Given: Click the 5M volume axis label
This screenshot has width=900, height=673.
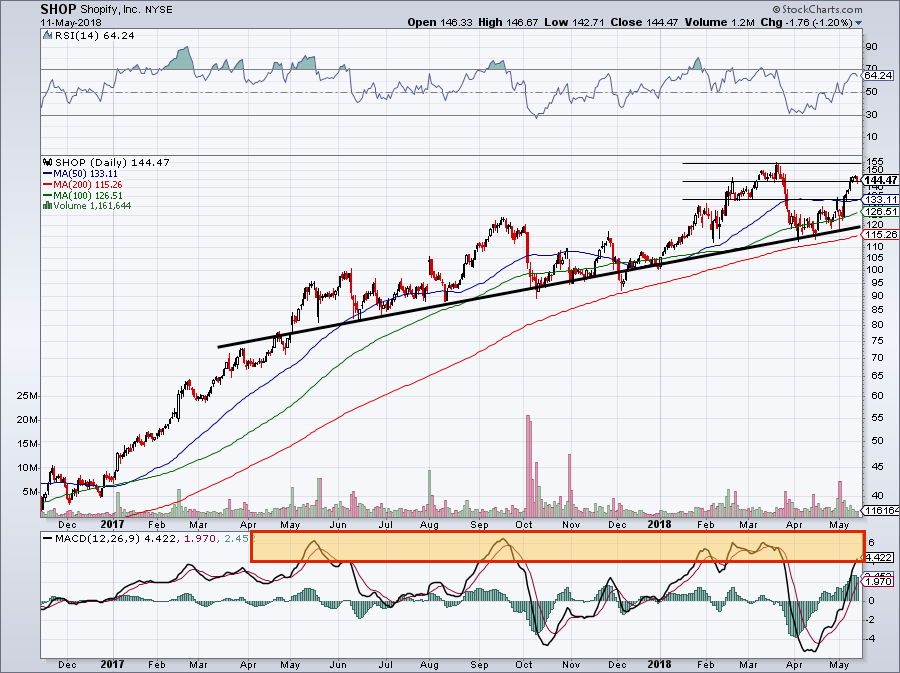Looking at the screenshot, I should 30,492.
